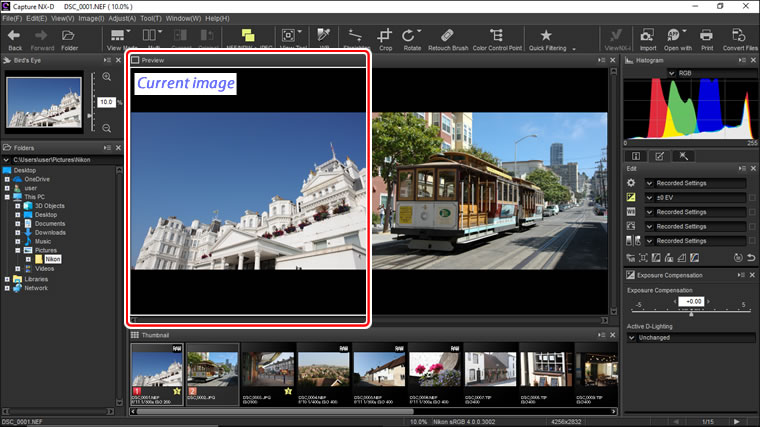The image size is (760, 427).
Task: Open the File(F) menu
Action: click(x=12, y=18)
